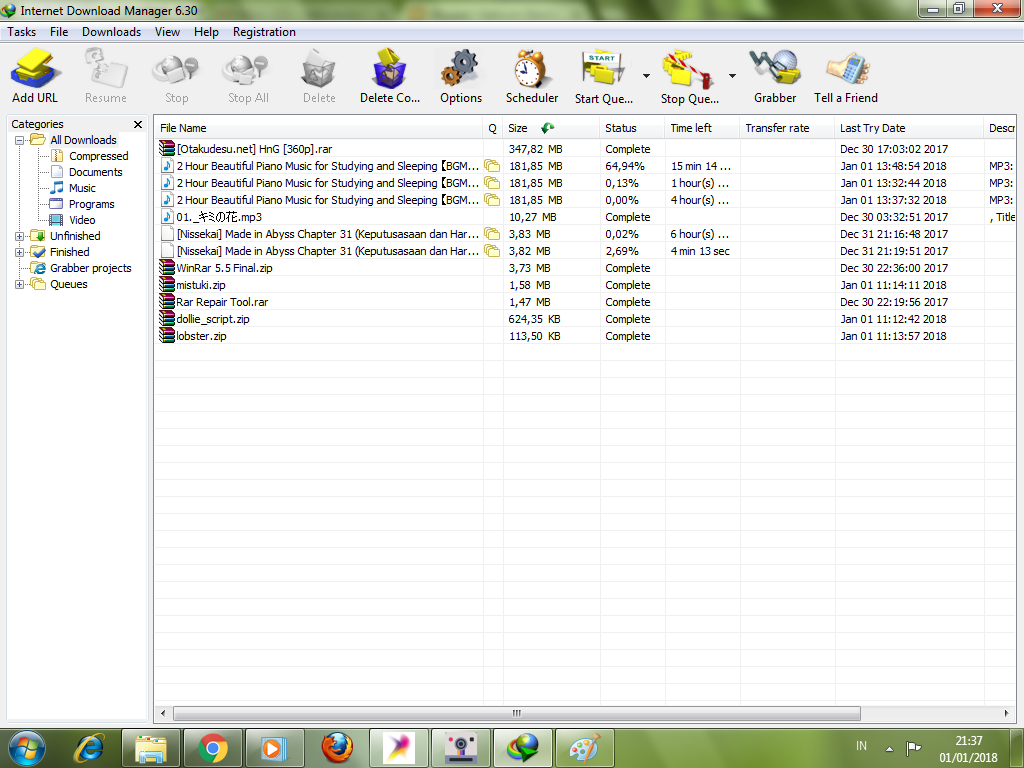Open the Registration menu
This screenshot has height=768, width=1024.
click(264, 32)
